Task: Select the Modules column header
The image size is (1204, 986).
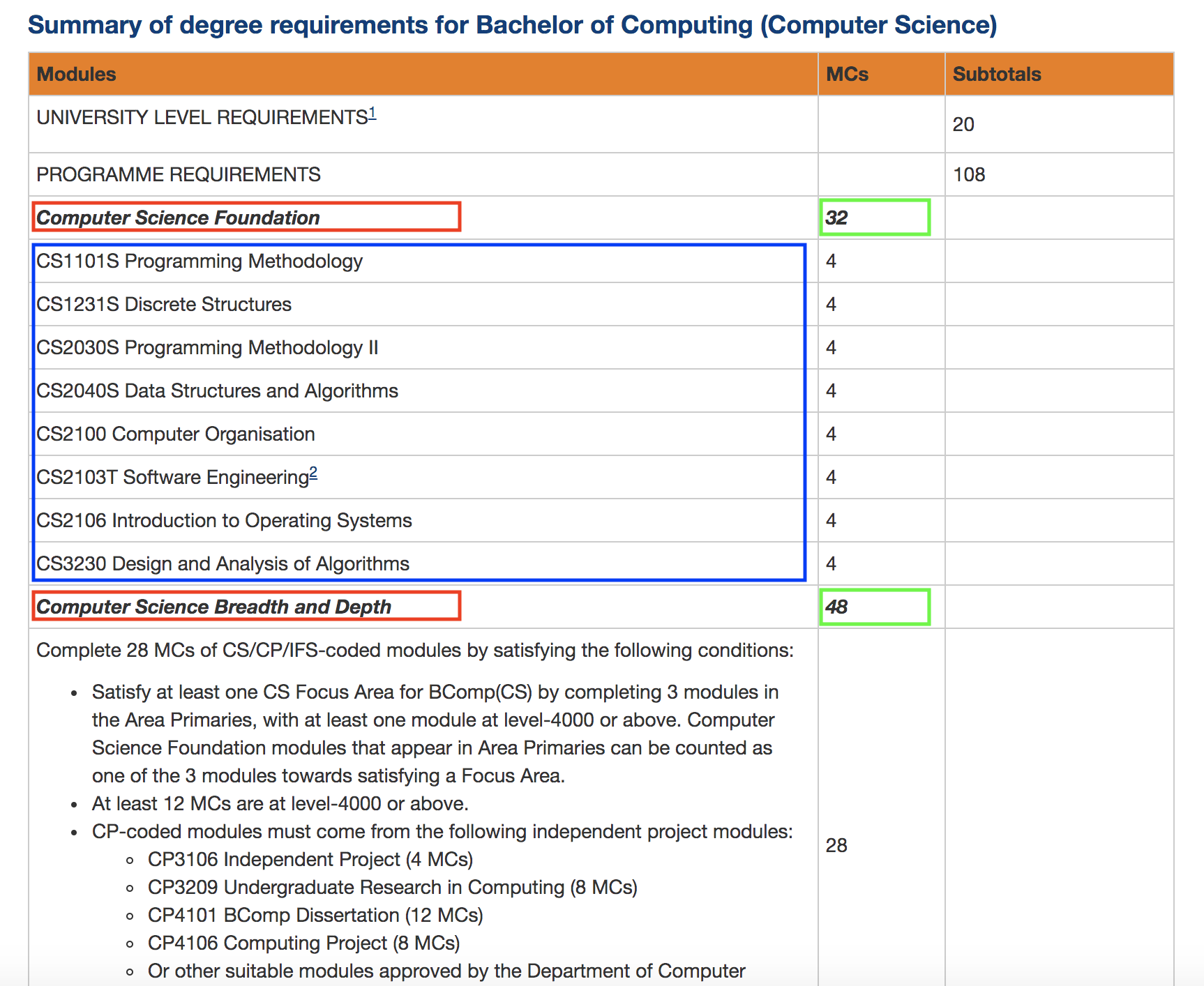Action: (76, 74)
